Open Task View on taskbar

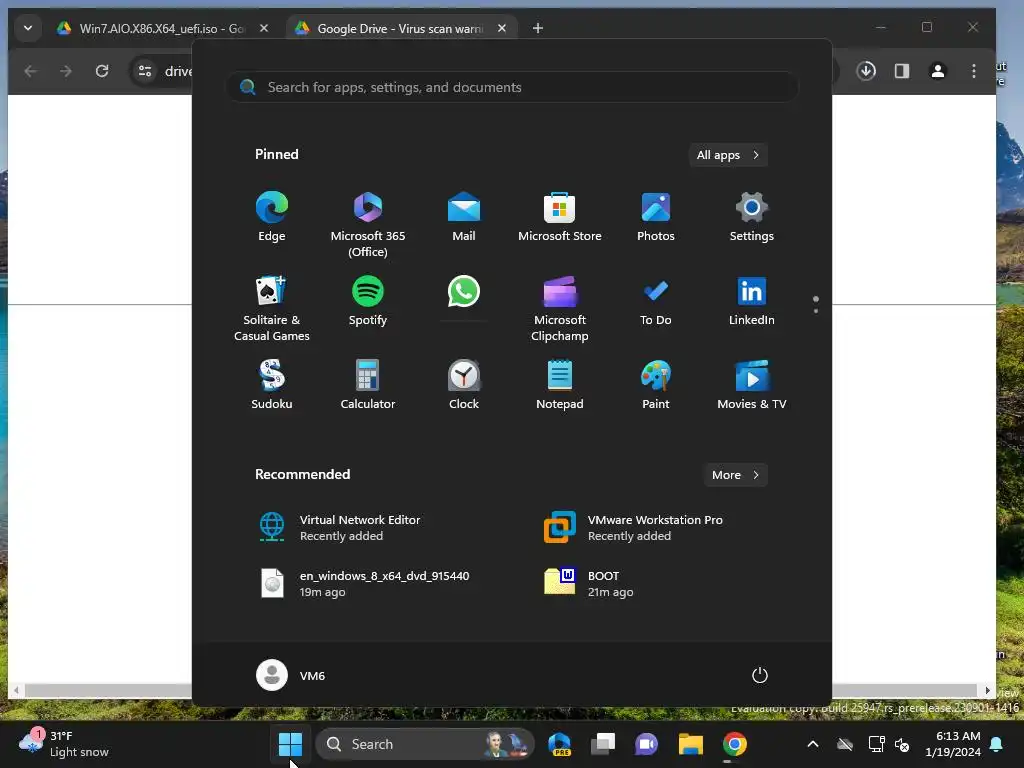[603, 744]
